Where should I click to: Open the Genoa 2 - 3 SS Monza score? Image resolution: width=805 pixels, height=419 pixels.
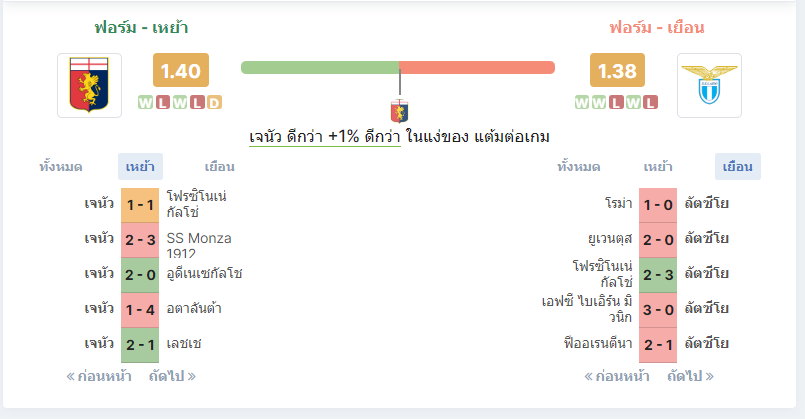point(140,240)
